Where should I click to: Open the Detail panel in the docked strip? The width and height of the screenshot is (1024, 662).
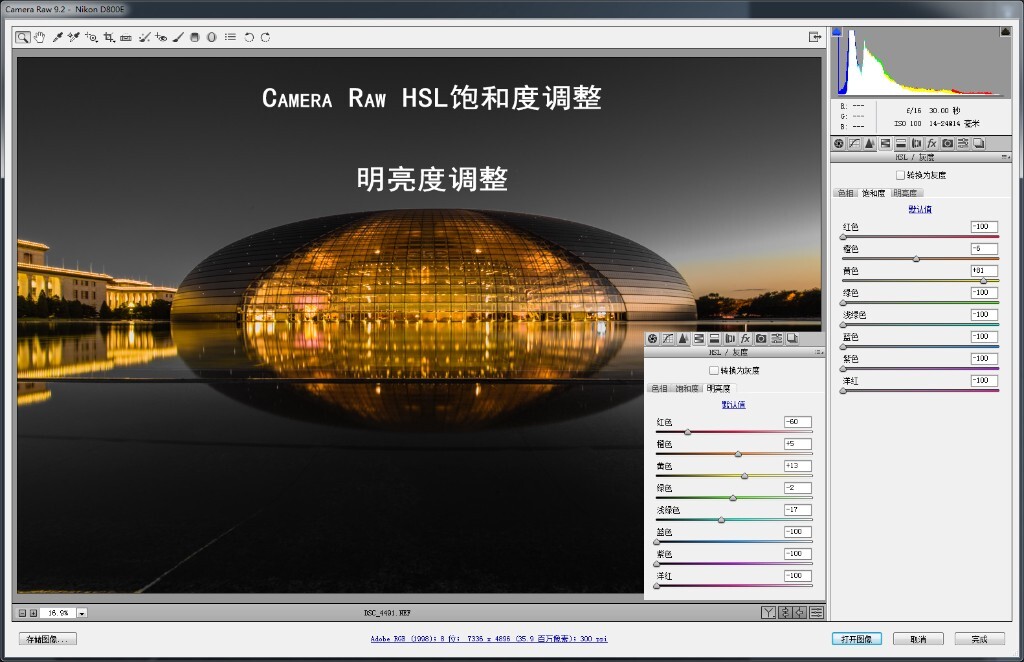[x=870, y=144]
